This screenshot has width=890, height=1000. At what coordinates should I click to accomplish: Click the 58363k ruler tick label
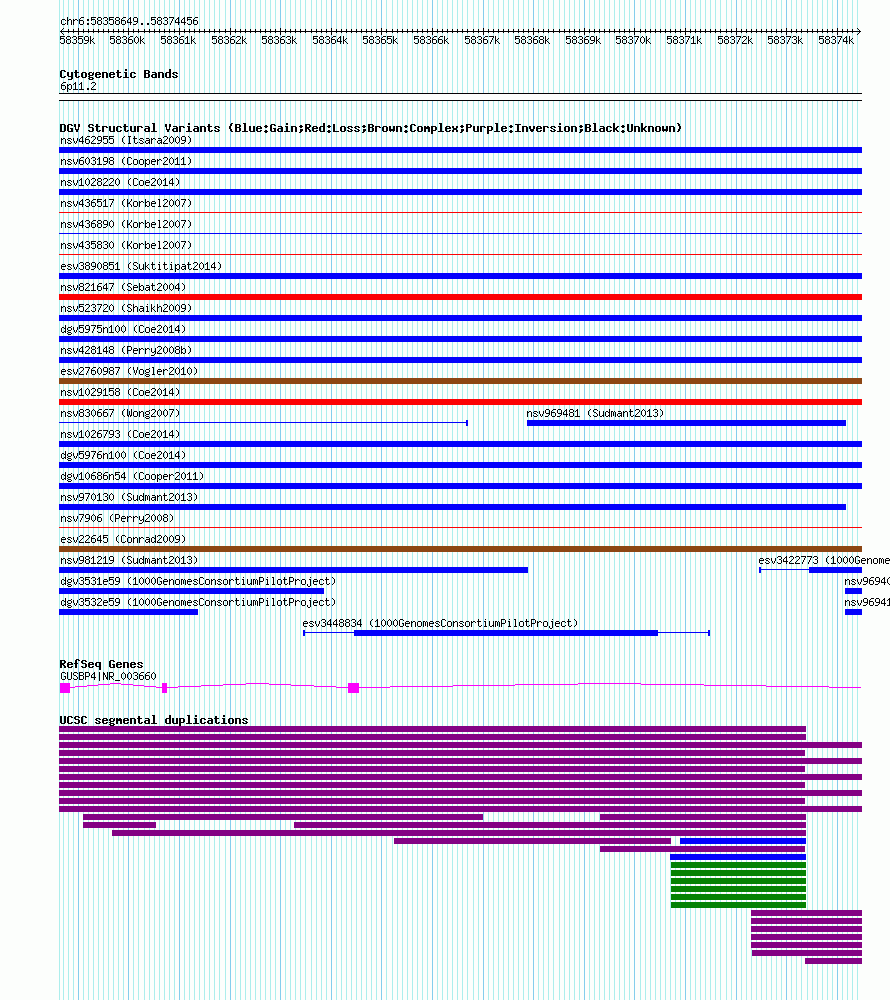[x=279, y=41]
